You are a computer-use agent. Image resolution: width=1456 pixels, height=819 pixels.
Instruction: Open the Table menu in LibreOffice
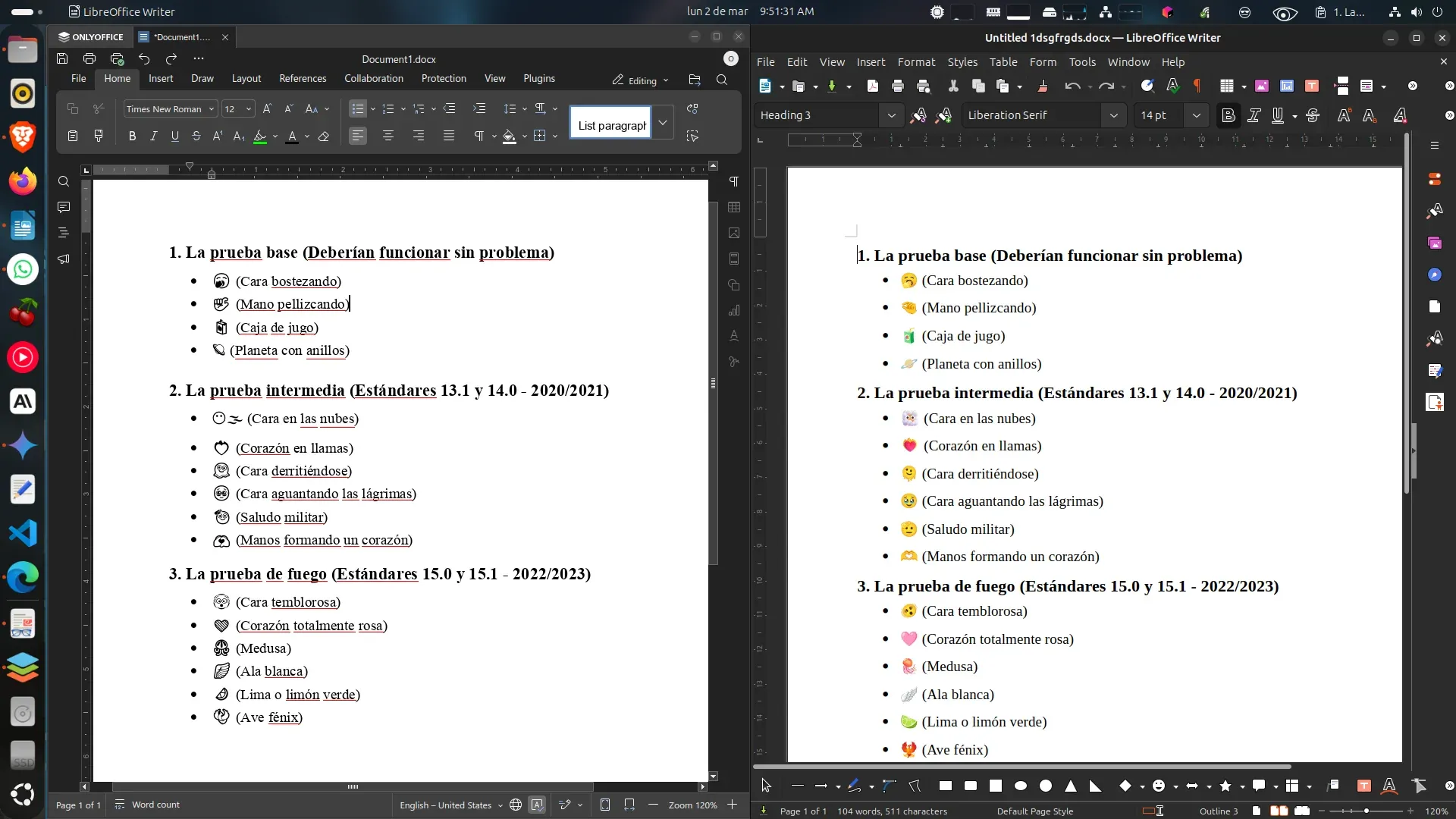1004,62
